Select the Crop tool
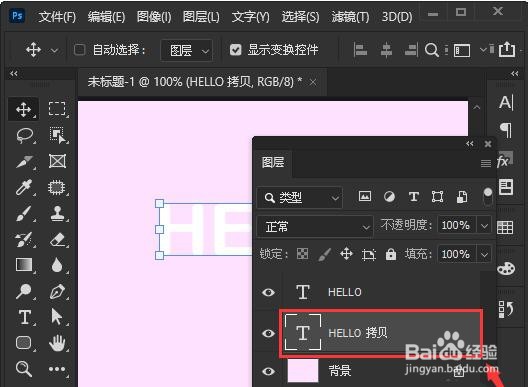The height and width of the screenshot is (387, 528). click(x=24, y=161)
